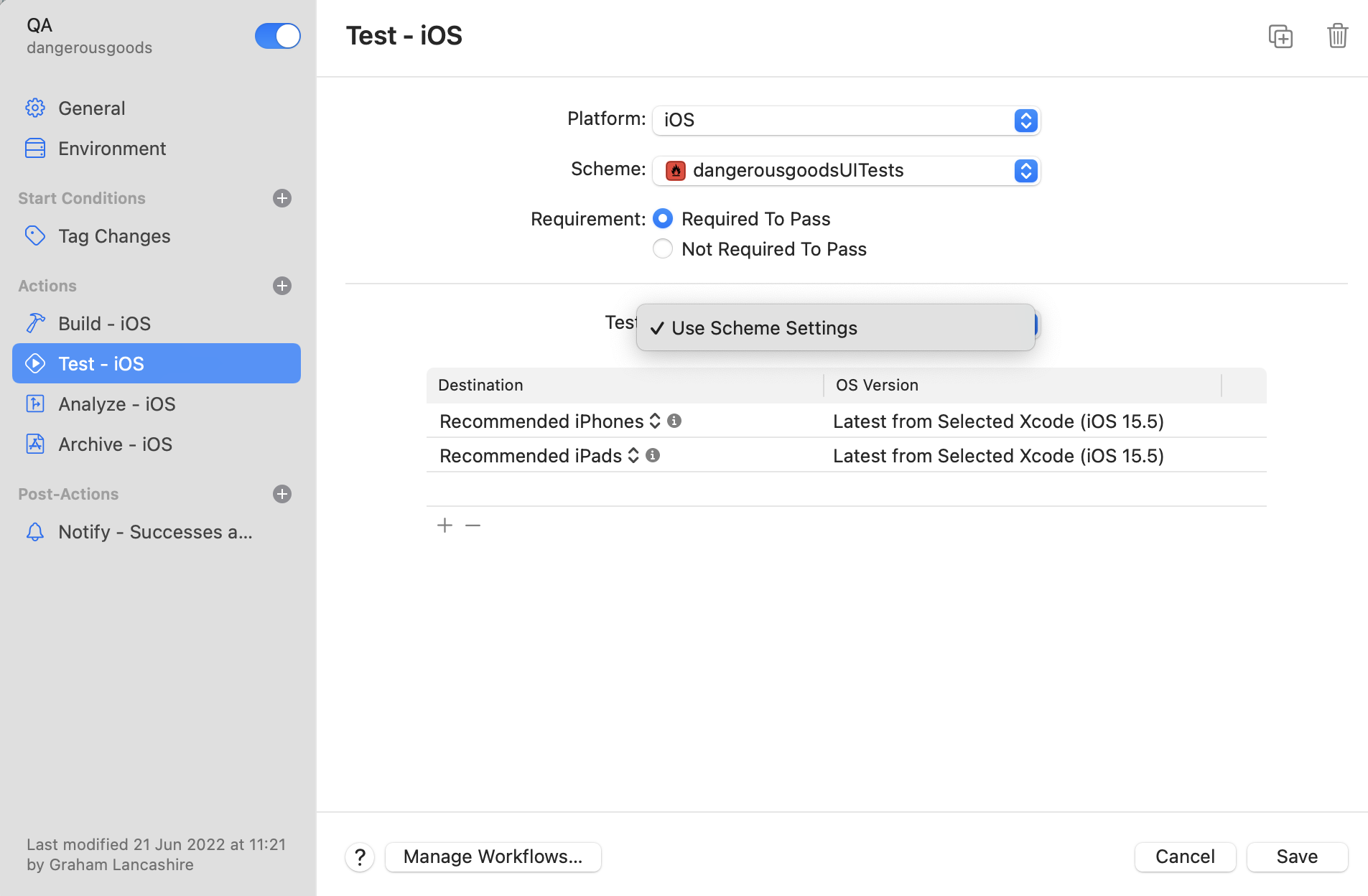The width and height of the screenshot is (1368, 896).
Task: Select Build - iOS action
Action: 157,323
